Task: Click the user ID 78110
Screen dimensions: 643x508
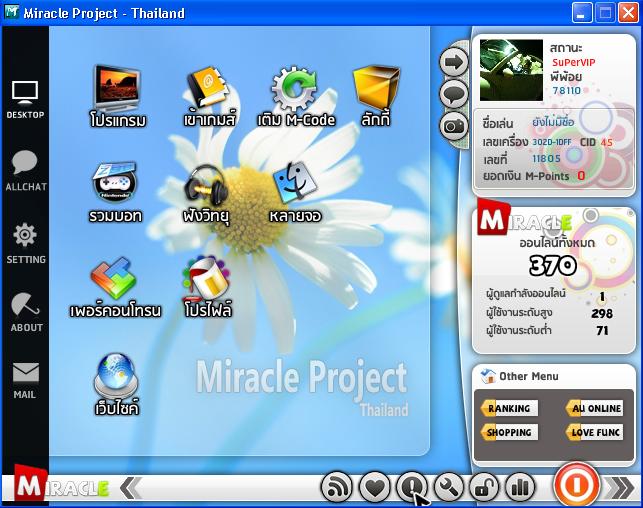Action: pyautogui.click(x=566, y=91)
